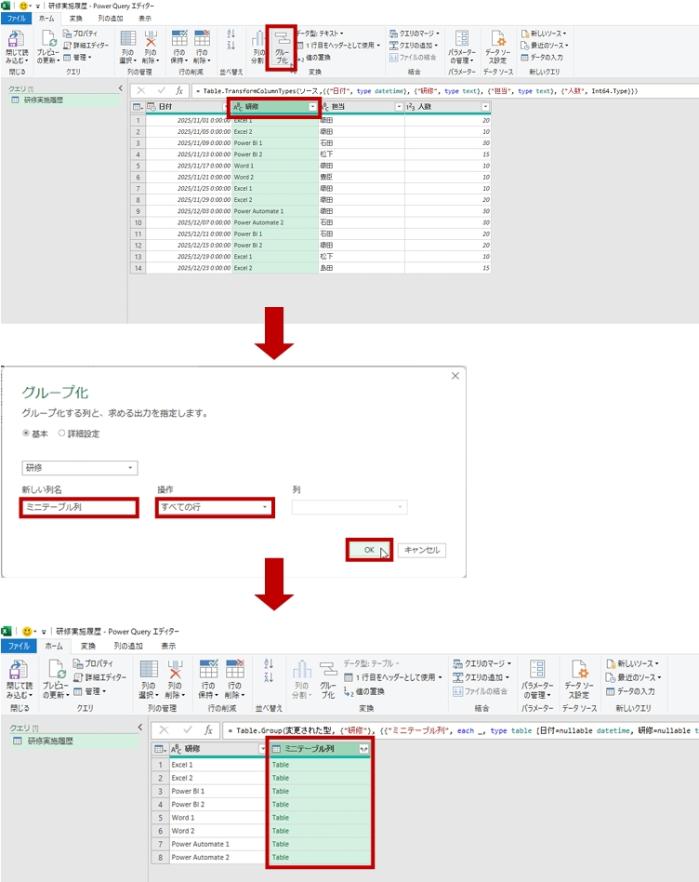699x882 pixels.
Task: Click the 新しい列名 field with ミニテーブル列
Action: (x=79, y=508)
